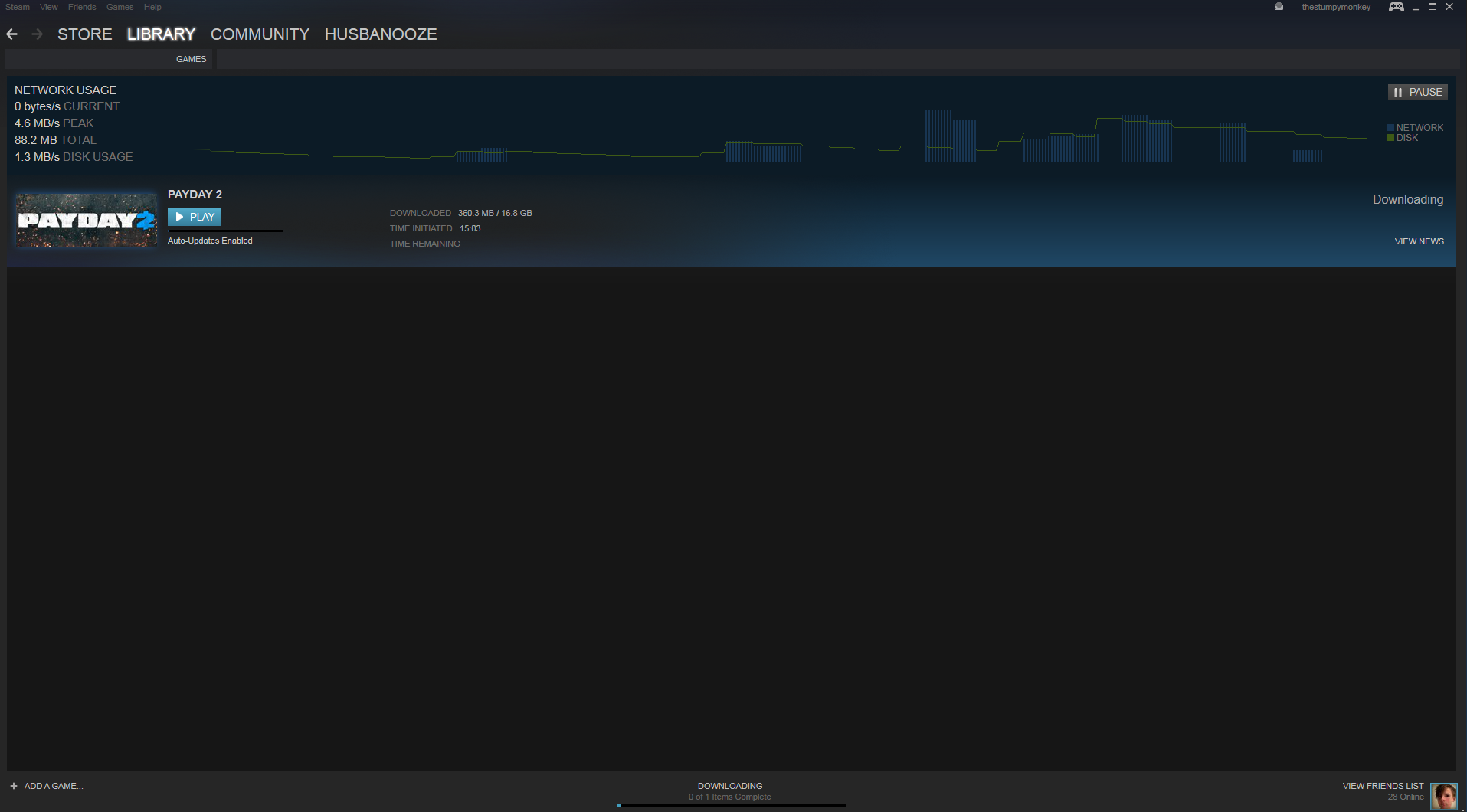This screenshot has height=812, width=1467.
Task: Click the DISK legend entry
Action: point(1403,138)
